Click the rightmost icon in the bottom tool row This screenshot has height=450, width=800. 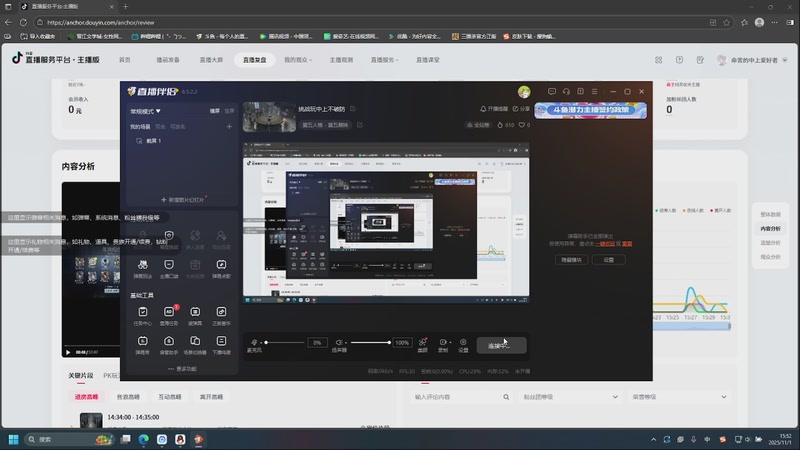point(221,341)
